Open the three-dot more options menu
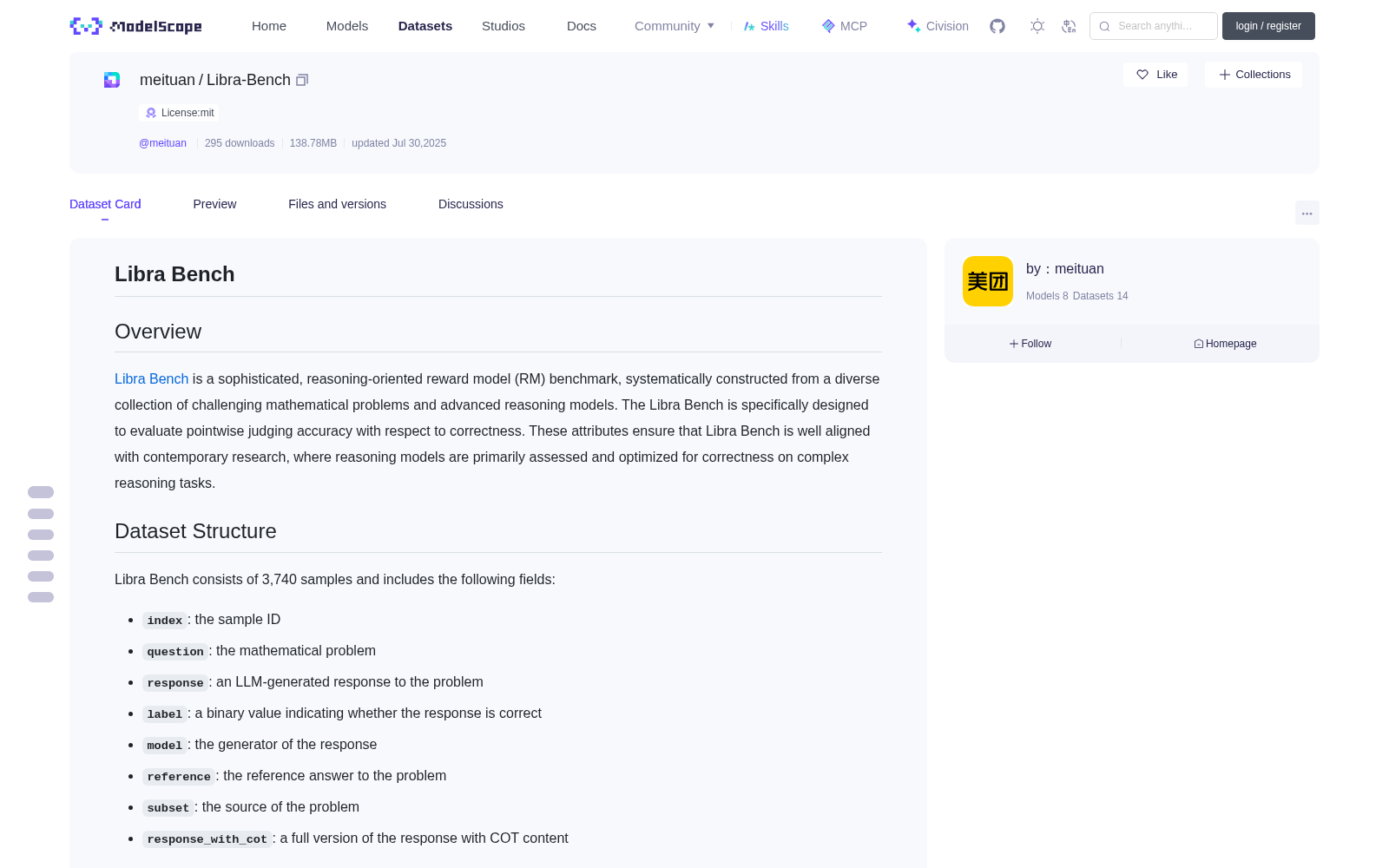This screenshot has height=868, width=1389. tap(1307, 213)
